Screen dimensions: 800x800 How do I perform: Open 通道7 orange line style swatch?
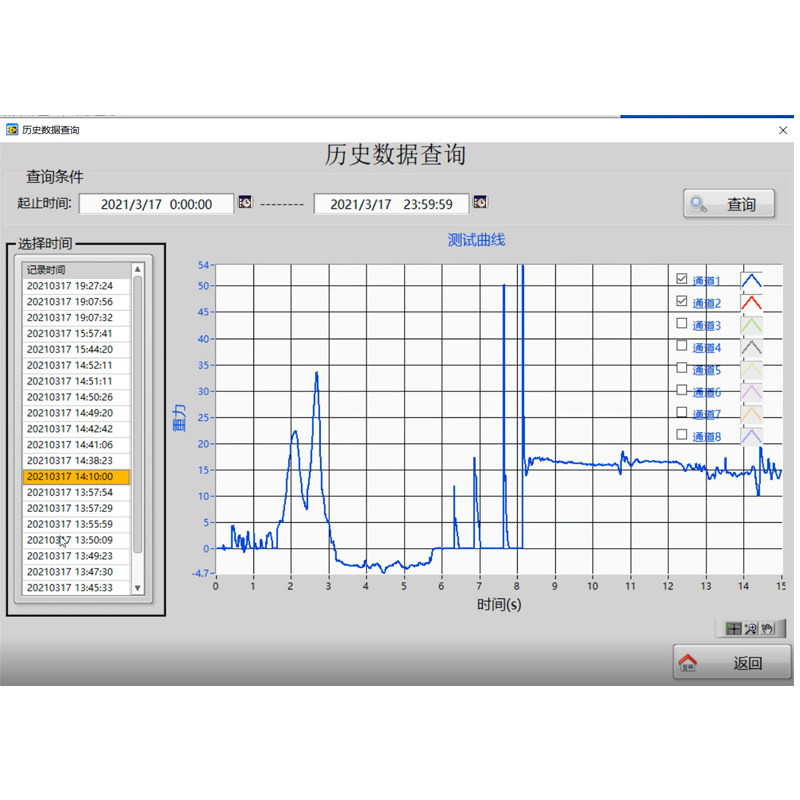[751, 414]
